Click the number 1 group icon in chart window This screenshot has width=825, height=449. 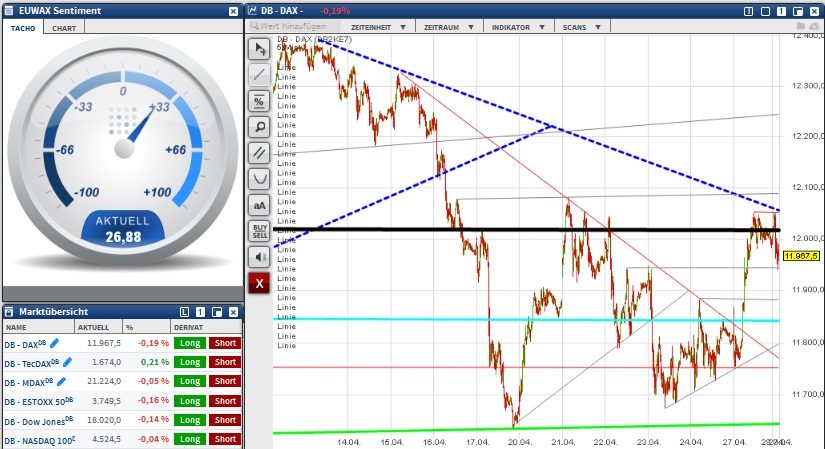tap(781, 11)
